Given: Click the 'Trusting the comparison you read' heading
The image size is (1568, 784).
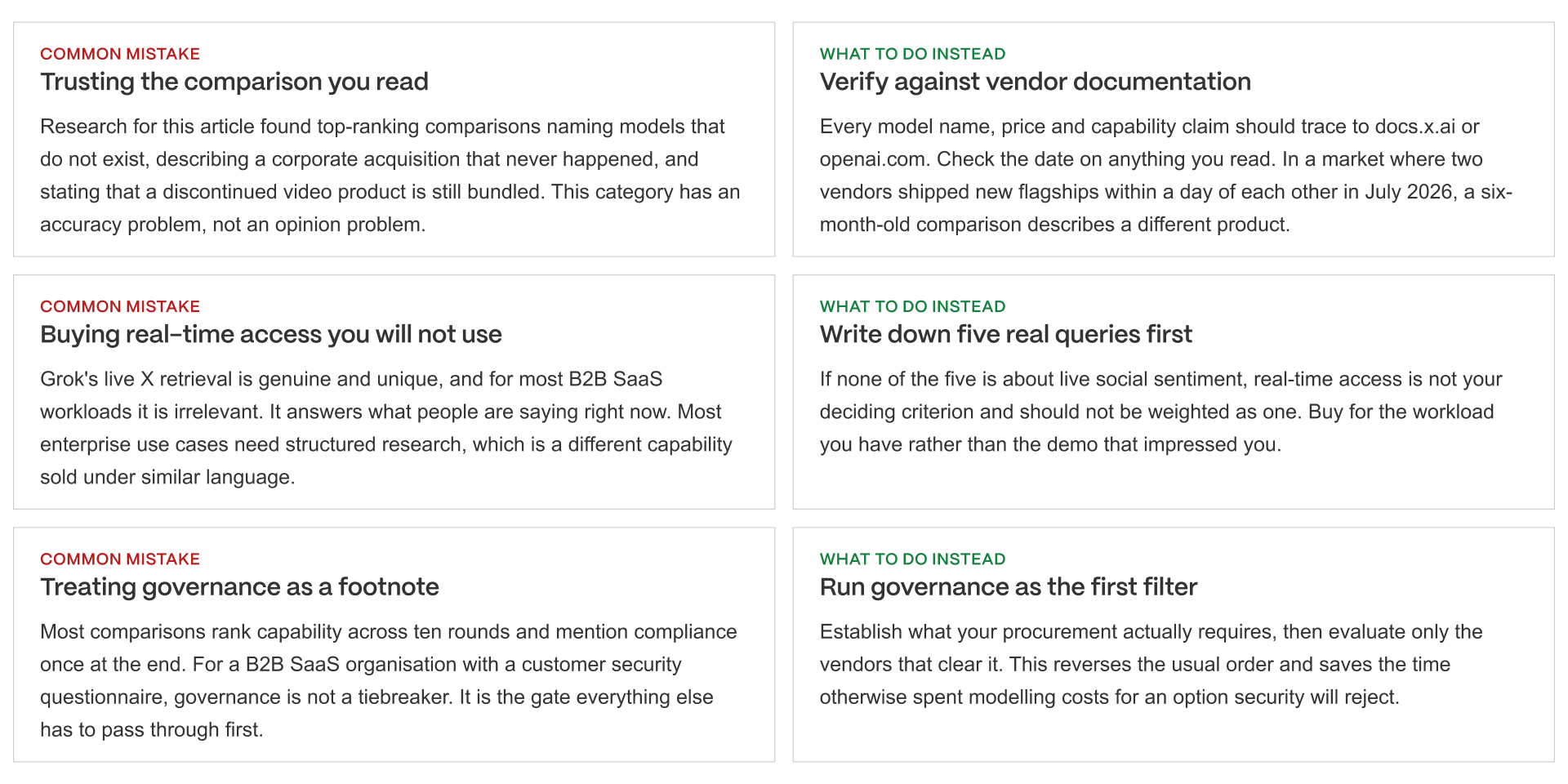Looking at the screenshot, I should tap(234, 82).
